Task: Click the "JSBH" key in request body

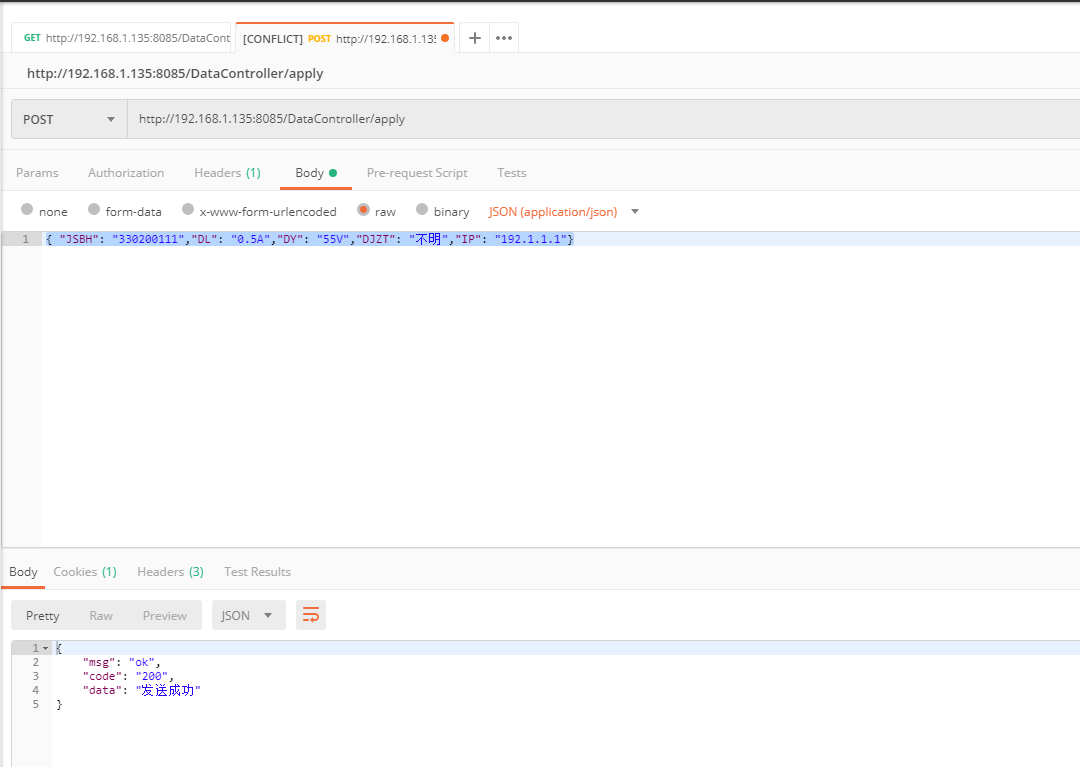Action: [79, 239]
